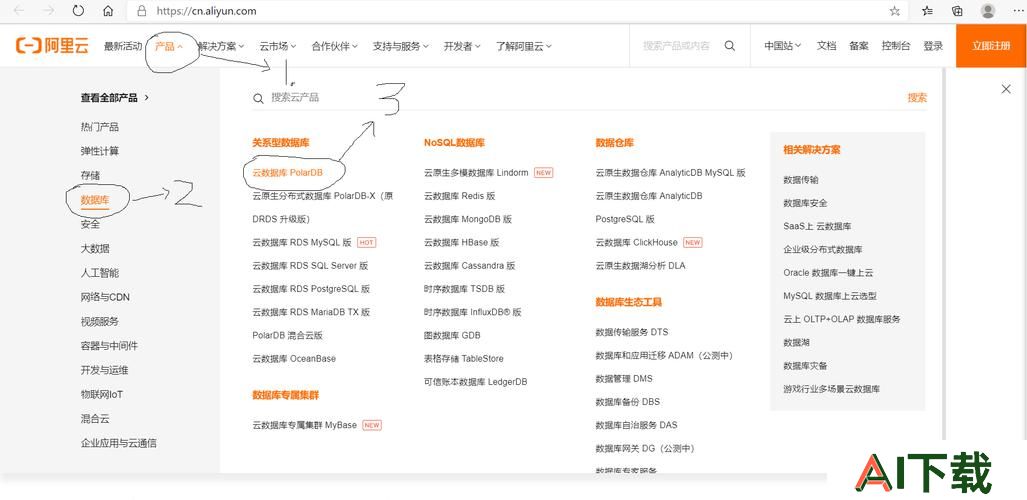
Task: Open the 文档 link
Action: click(826, 46)
